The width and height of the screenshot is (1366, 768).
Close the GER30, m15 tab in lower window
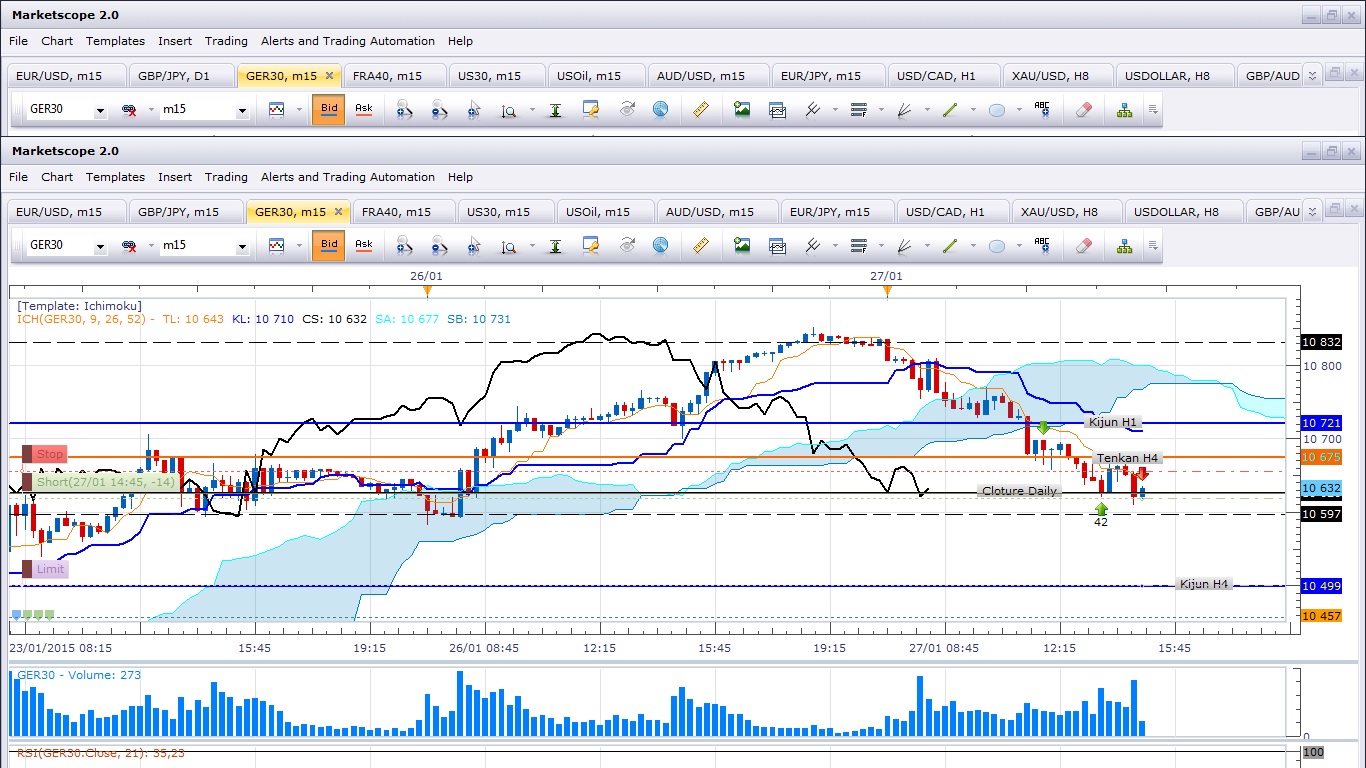(338, 212)
